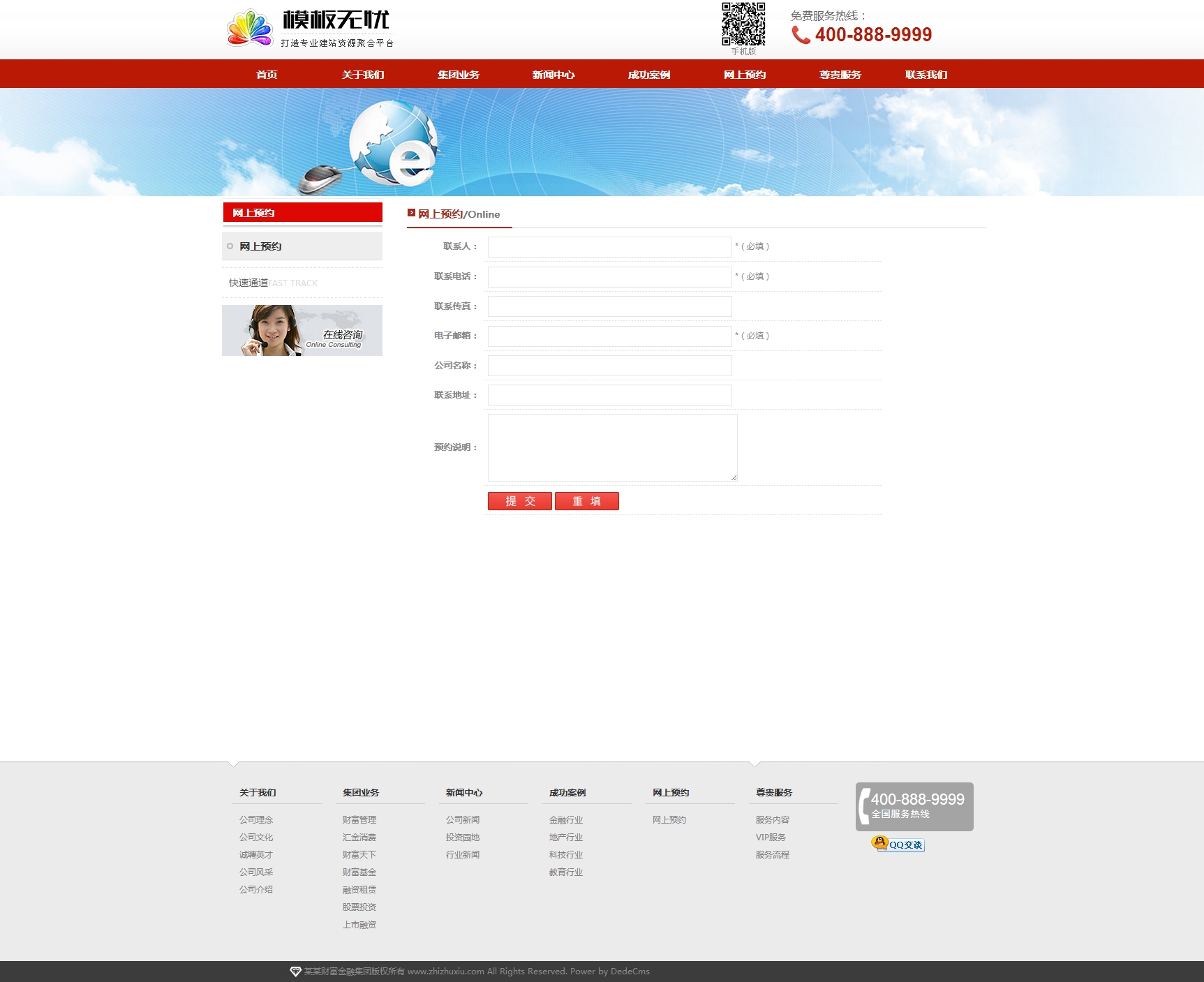The height and width of the screenshot is (982, 1204).
Task: Click the red arrow icon beside 网上预约/Online
Action: [412, 213]
